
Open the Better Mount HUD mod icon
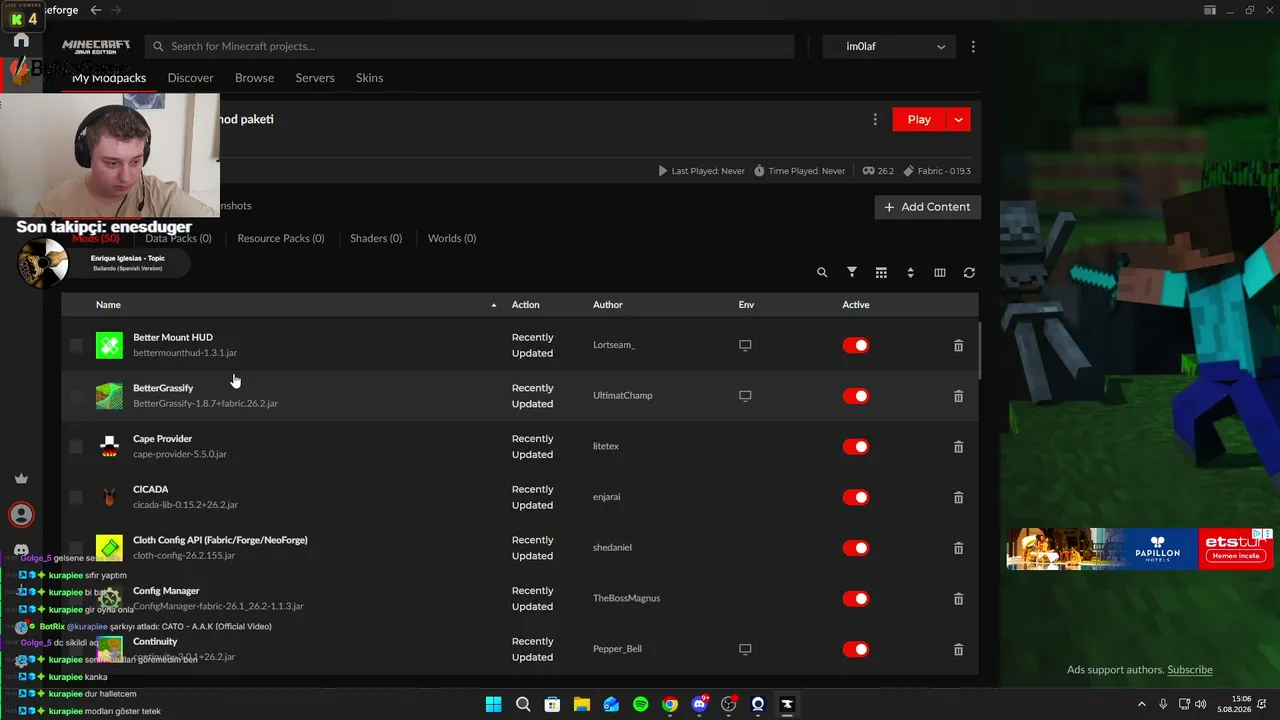[109, 345]
